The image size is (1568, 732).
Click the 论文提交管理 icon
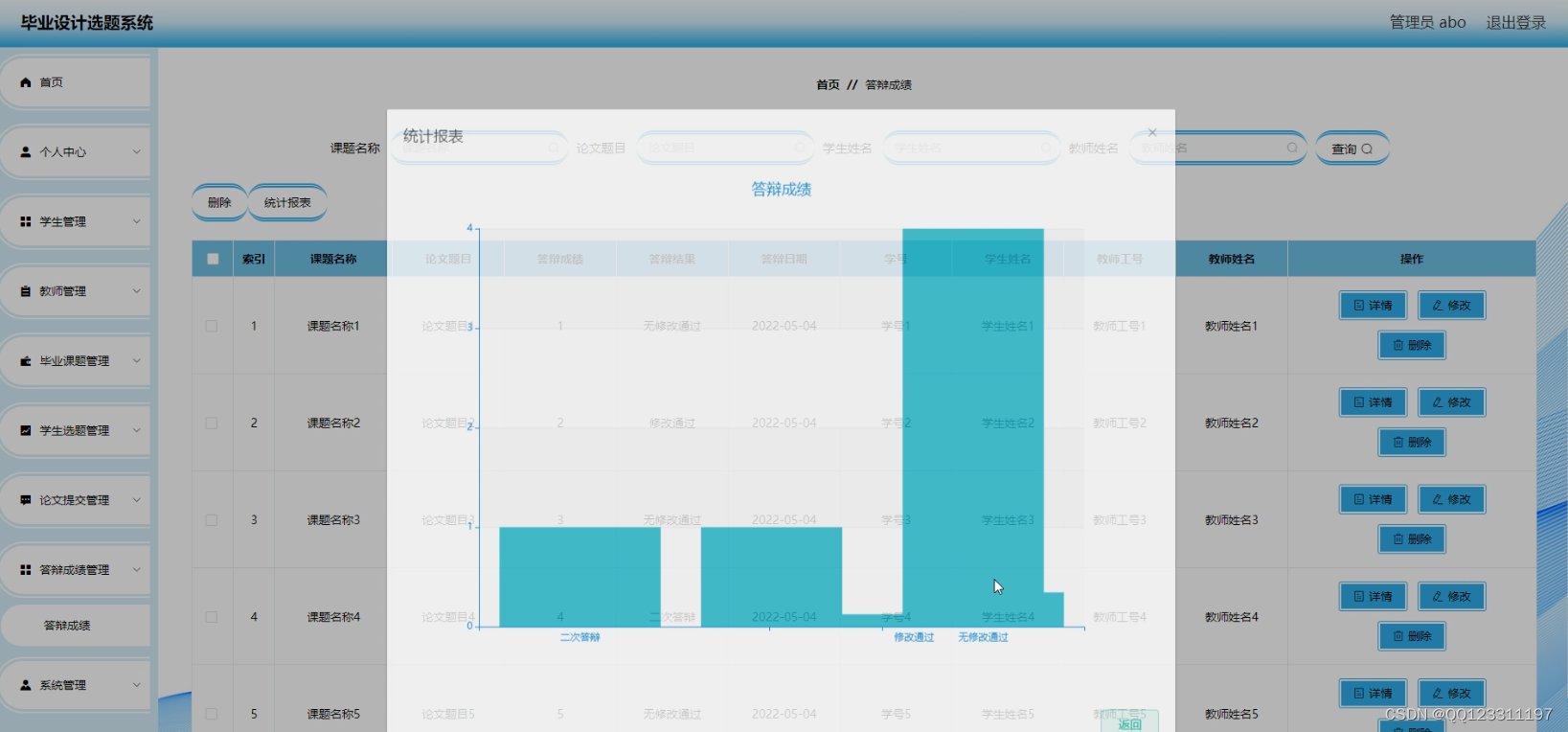[x=26, y=500]
